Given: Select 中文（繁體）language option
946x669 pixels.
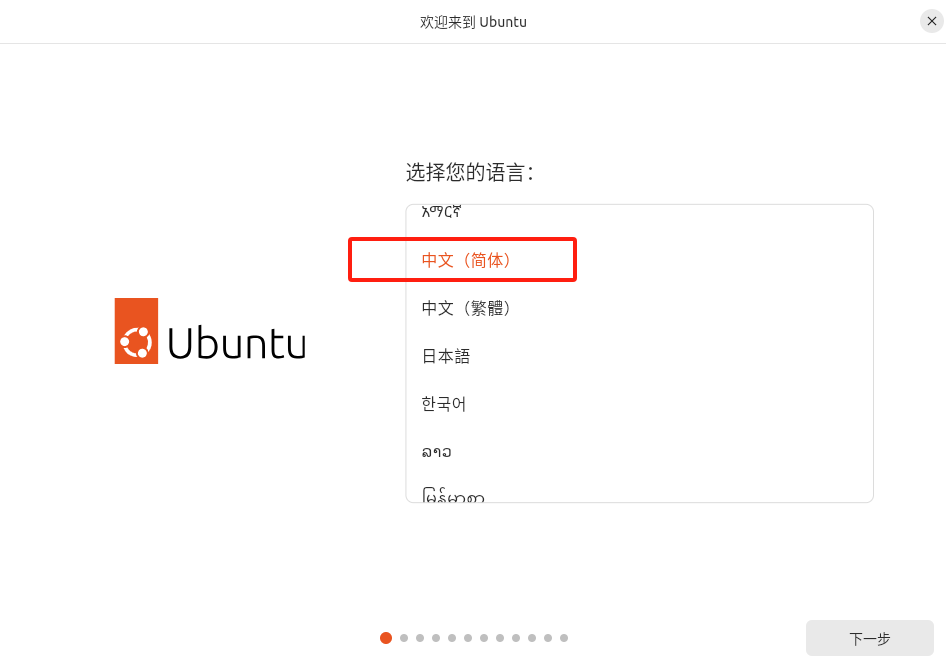Looking at the screenshot, I should (x=639, y=308).
